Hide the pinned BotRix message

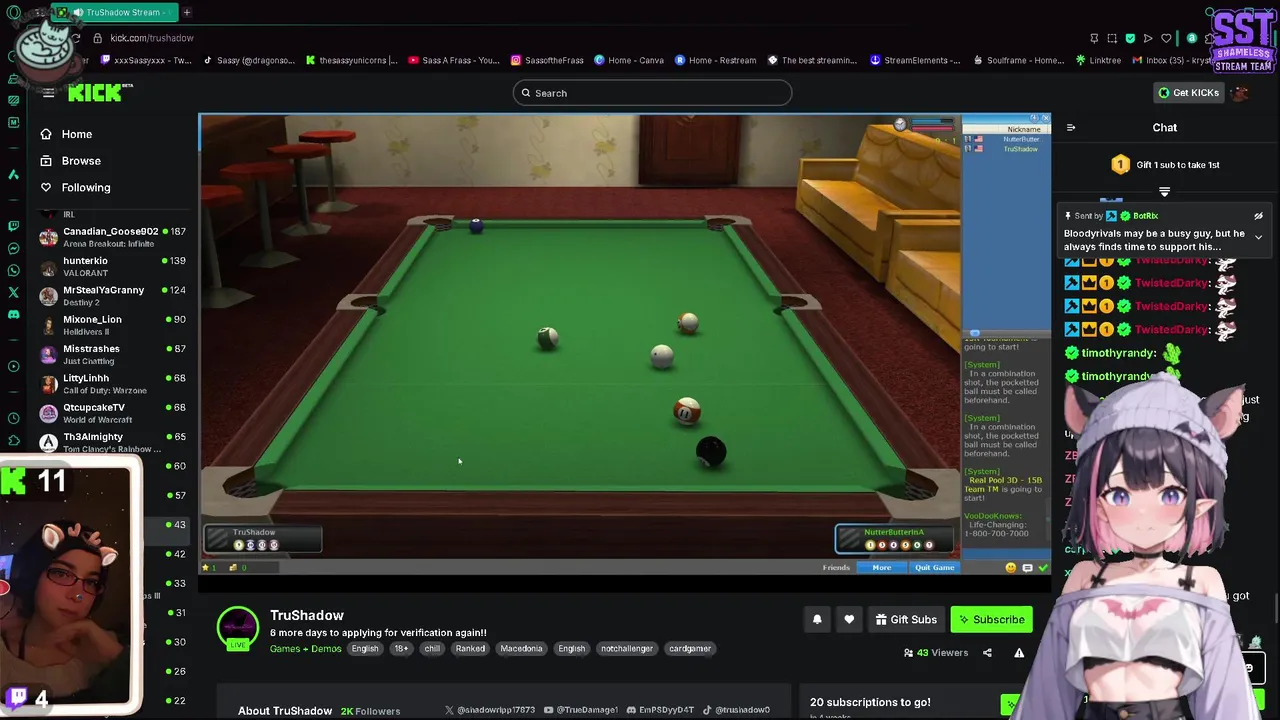[x=1258, y=216]
